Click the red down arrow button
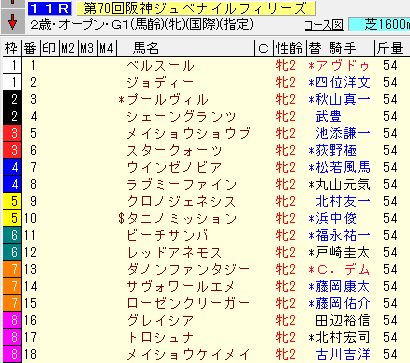The height and width of the screenshot is (363, 410). point(13,22)
